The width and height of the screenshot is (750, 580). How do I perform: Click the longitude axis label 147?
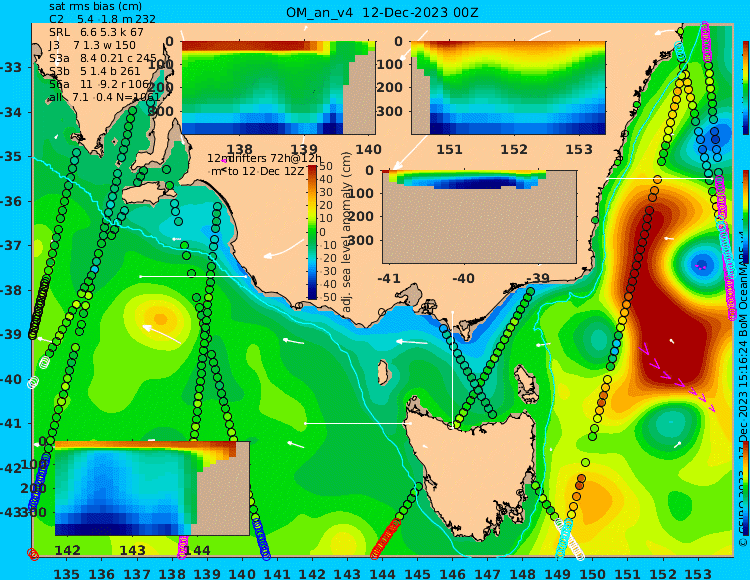coord(488,573)
